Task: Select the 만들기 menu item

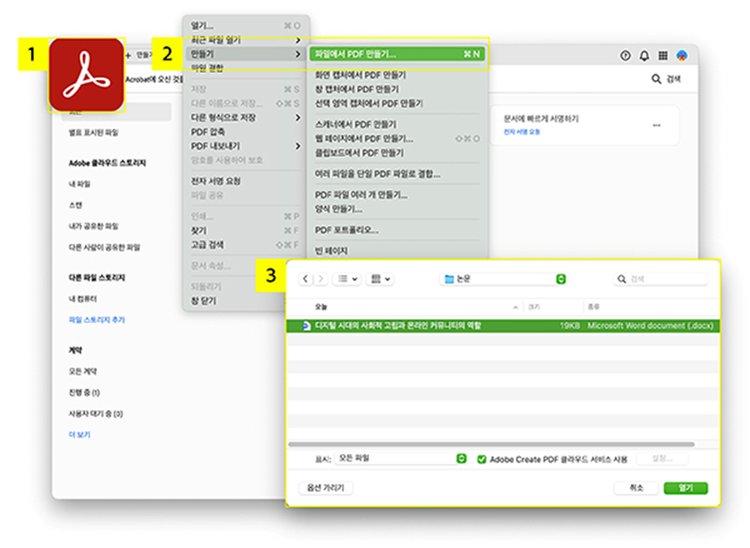Action: pyautogui.click(x=246, y=54)
